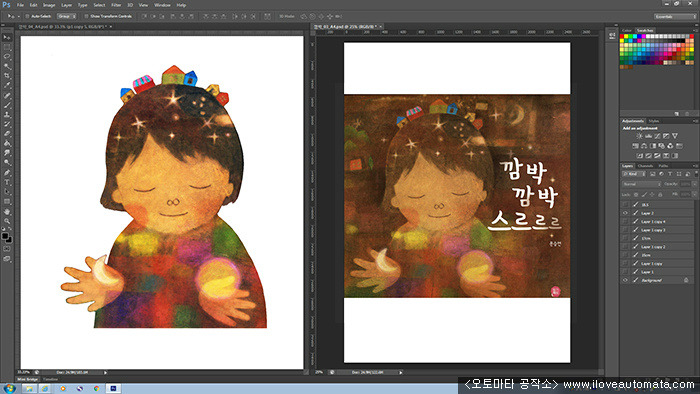
Task: Click the lock position icon
Action: [x=652, y=195]
